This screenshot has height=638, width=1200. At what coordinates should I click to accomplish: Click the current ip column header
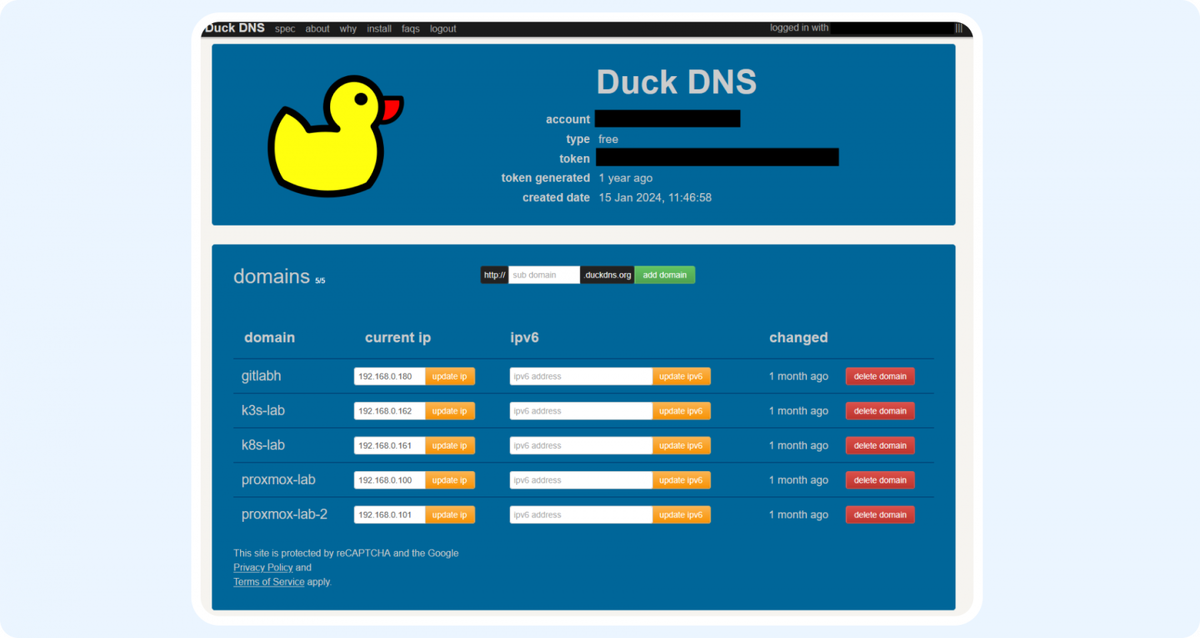tap(398, 338)
